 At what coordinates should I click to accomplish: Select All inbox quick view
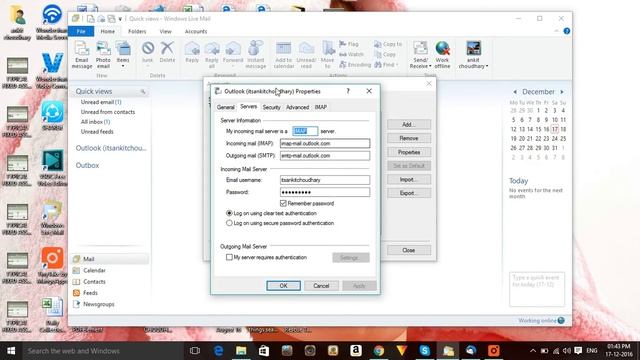pyautogui.click(x=95, y=122)
